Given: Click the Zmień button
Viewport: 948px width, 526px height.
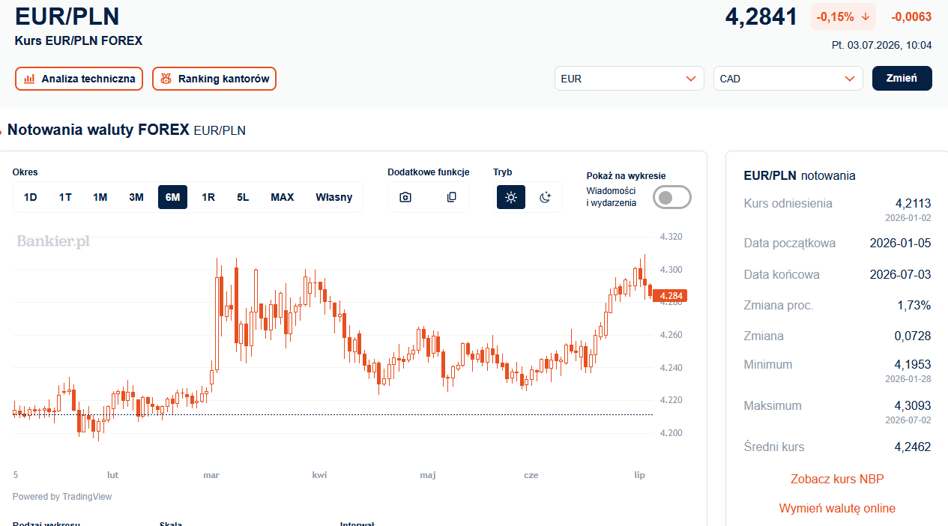Looking at the screenshot, I should [x=901, y=79].
